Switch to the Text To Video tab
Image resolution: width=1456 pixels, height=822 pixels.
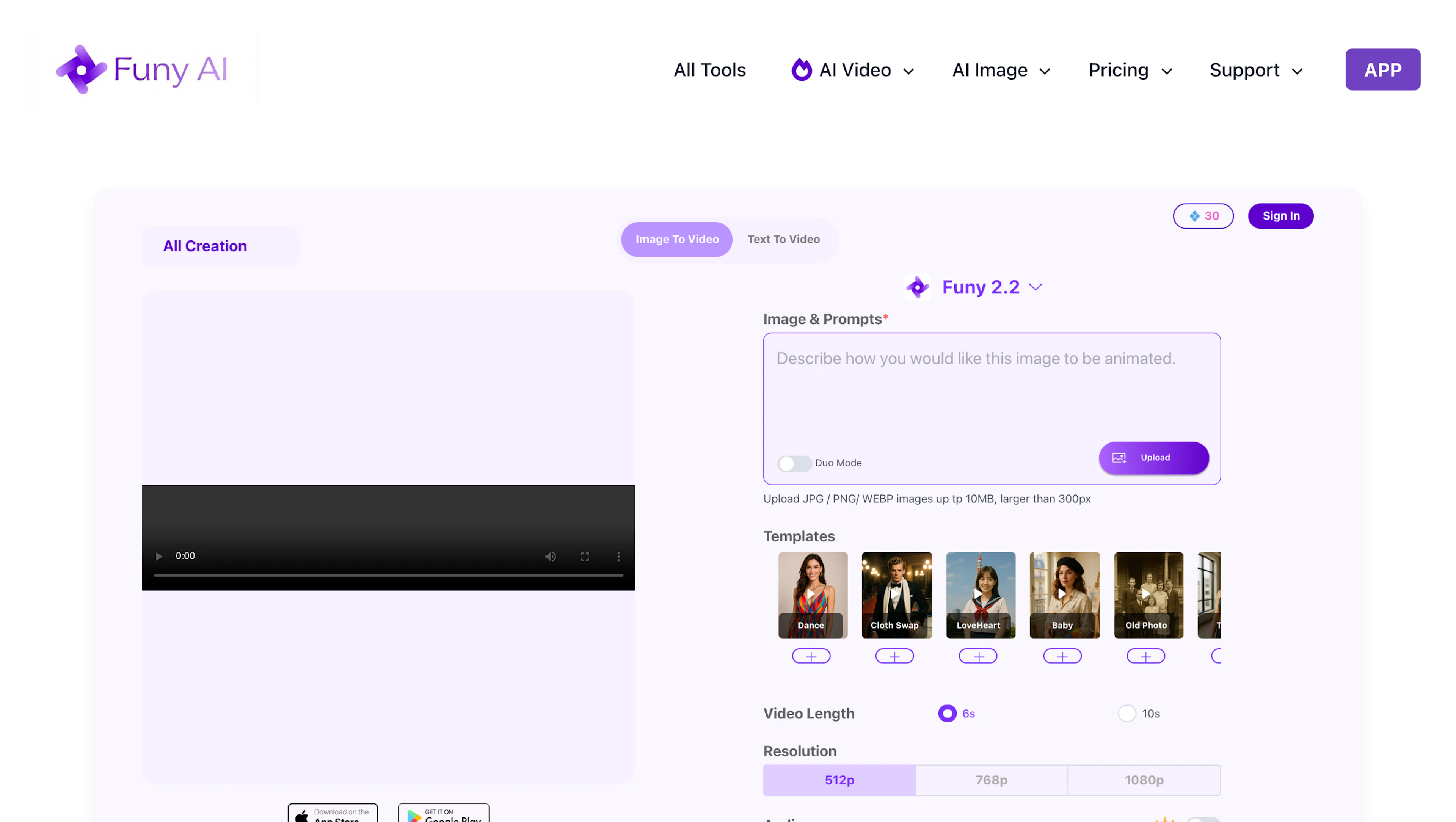click(783, 239)
